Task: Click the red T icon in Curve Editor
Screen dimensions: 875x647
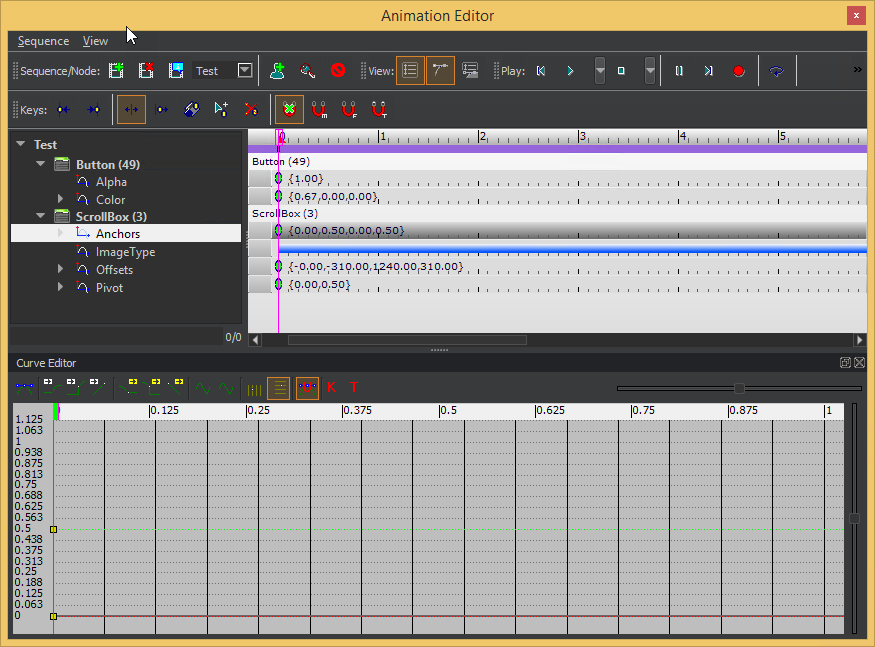Action: (x=354, y=387)
